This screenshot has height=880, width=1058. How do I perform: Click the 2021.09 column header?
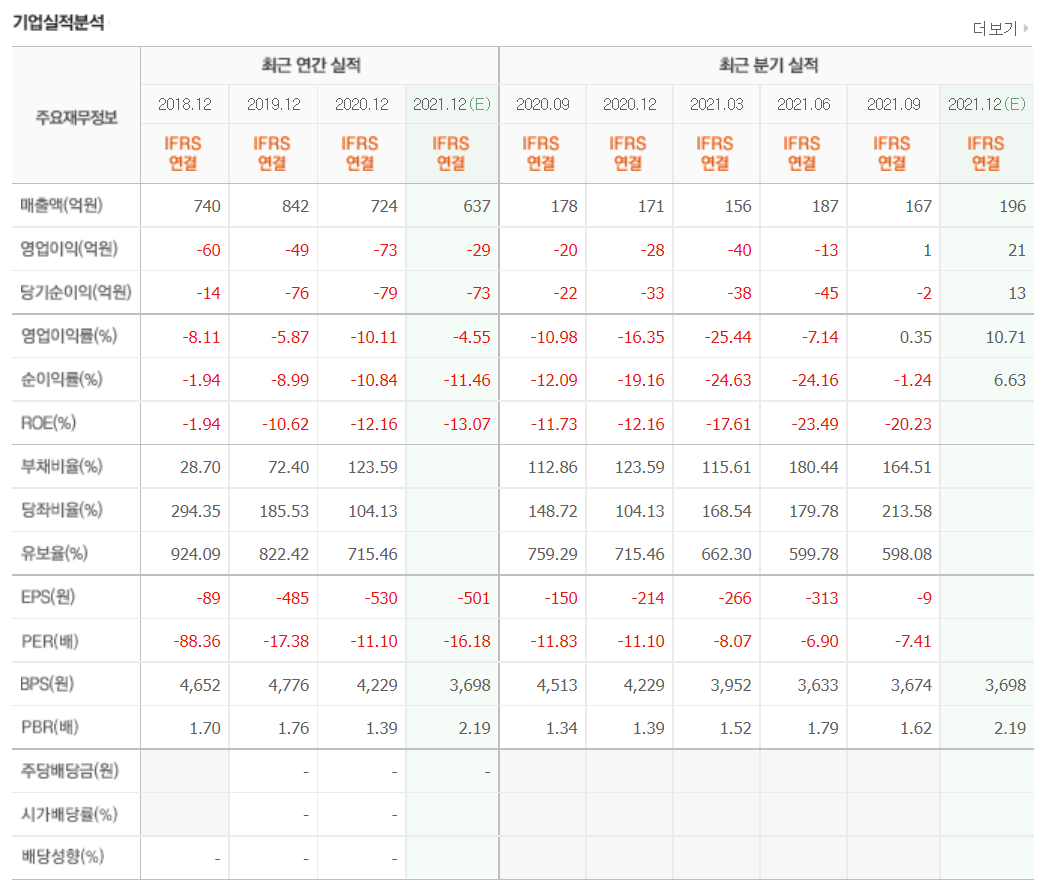[893, 105]
